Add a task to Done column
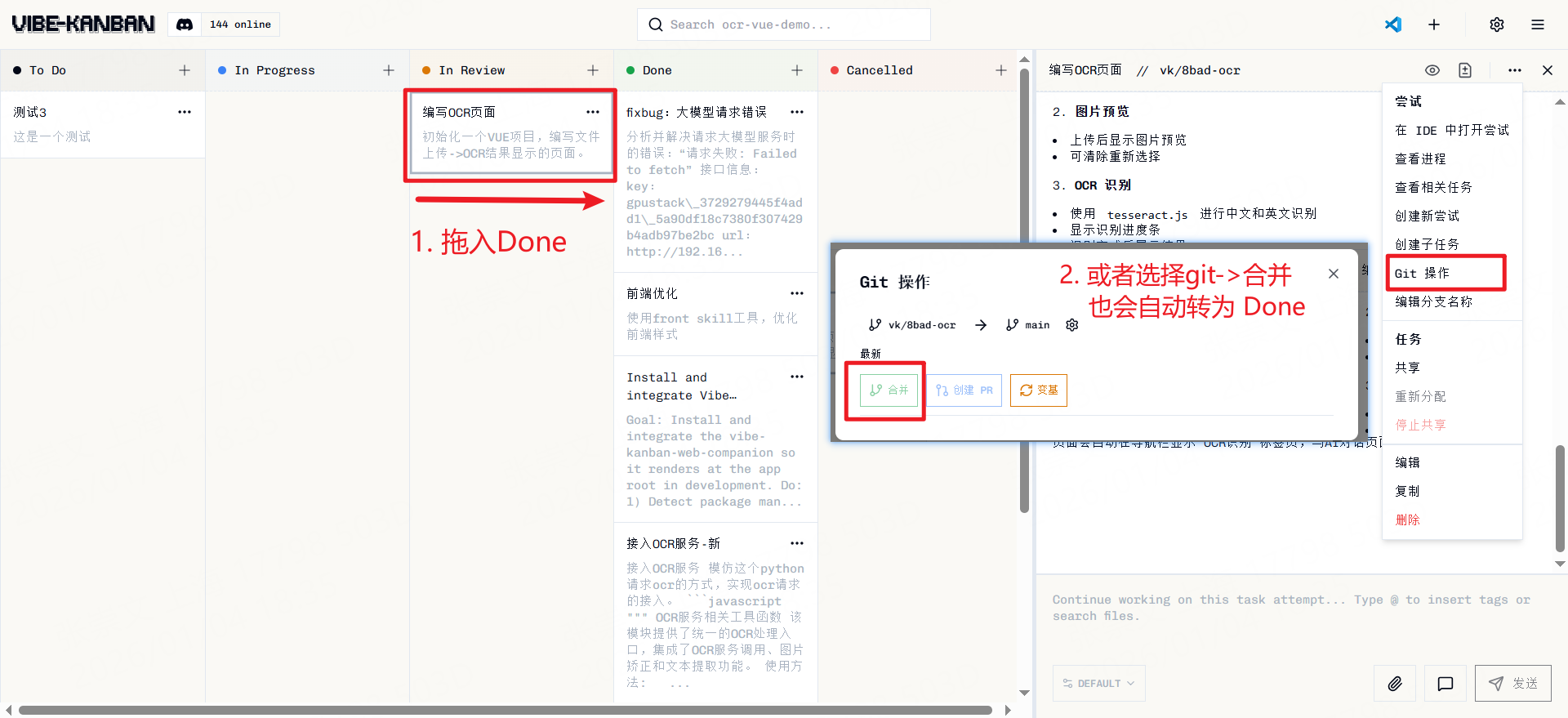The image size is (1568, 718). [797, 70]
